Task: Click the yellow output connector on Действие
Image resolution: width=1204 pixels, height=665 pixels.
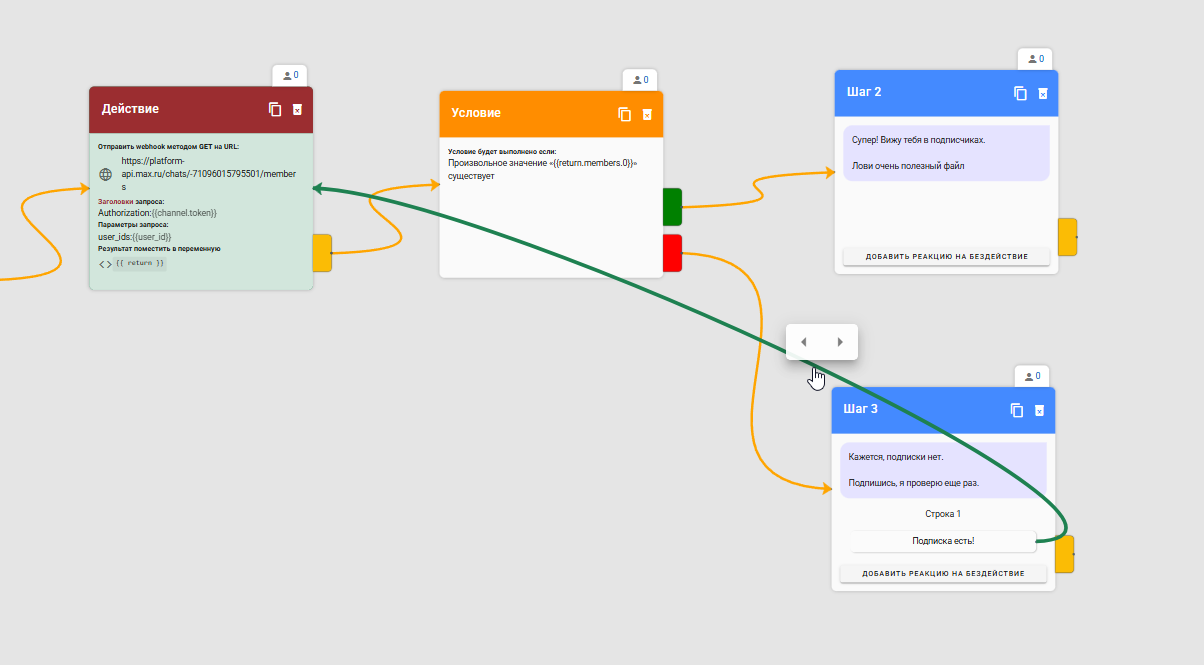Action: tap(322, 253)
